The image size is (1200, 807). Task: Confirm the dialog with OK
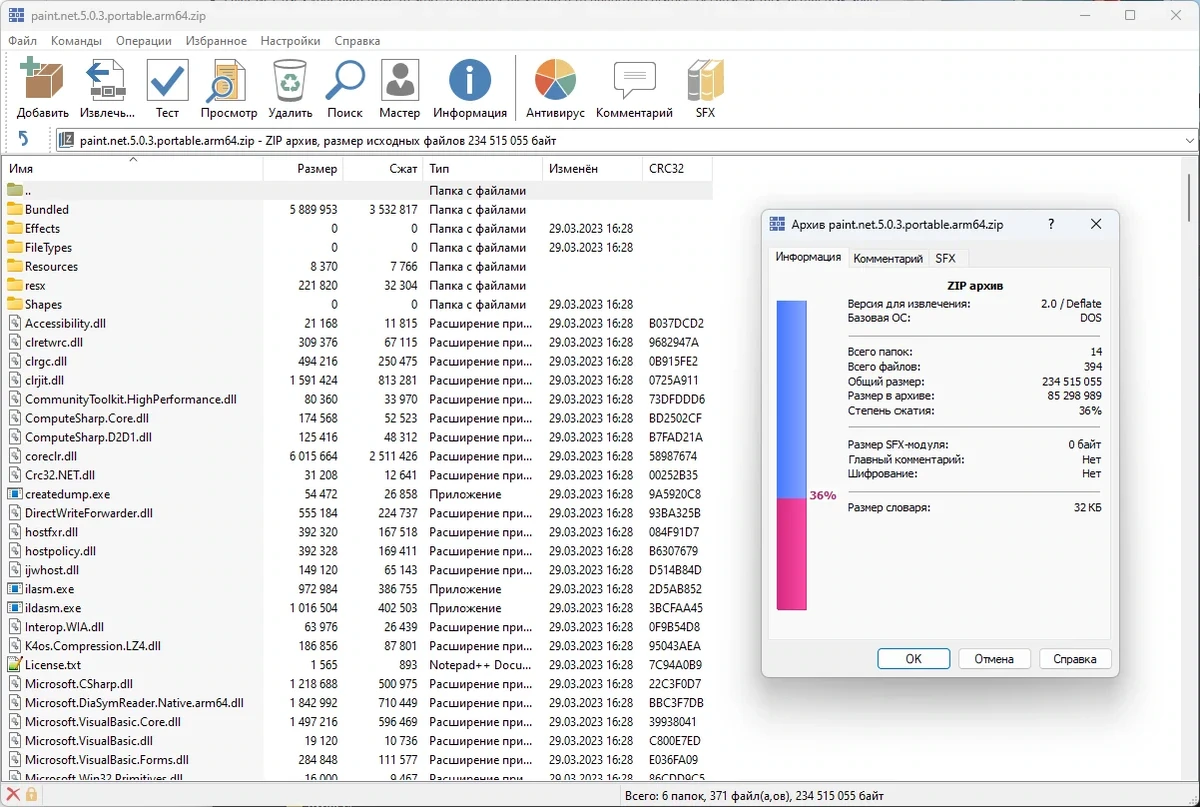pos(914,659)
